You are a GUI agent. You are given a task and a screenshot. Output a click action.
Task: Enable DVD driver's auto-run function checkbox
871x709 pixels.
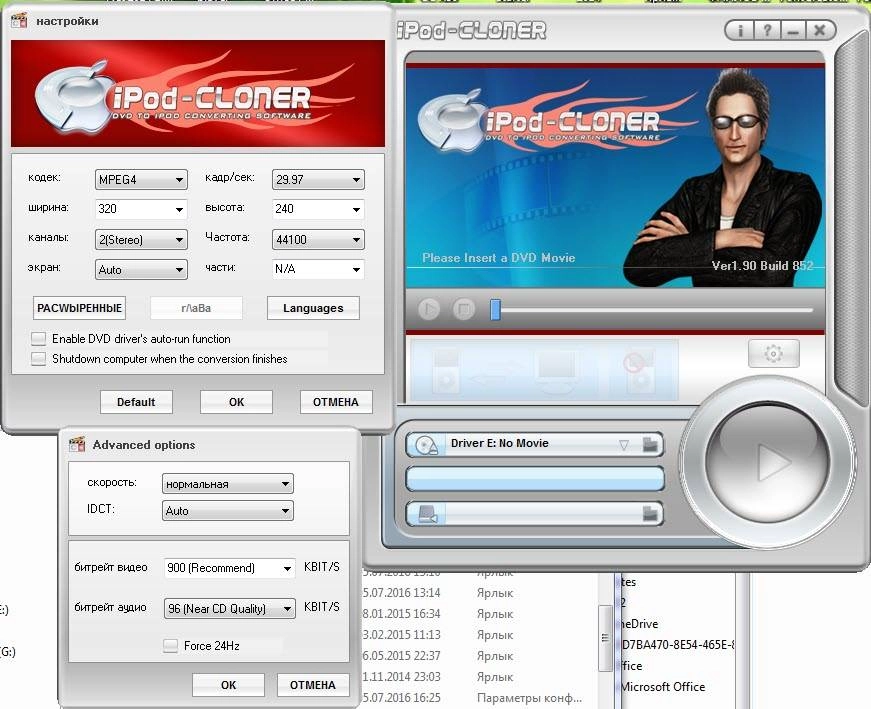point(38,339)
